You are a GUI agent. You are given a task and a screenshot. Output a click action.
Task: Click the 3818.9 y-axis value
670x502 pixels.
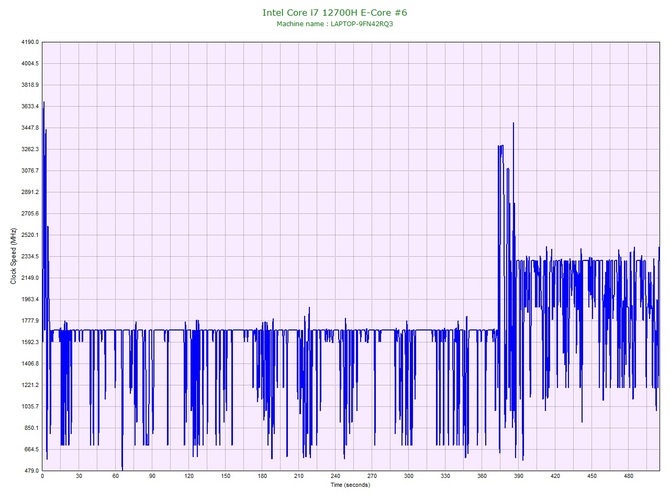pyautogui.click(x=30, y=85)
